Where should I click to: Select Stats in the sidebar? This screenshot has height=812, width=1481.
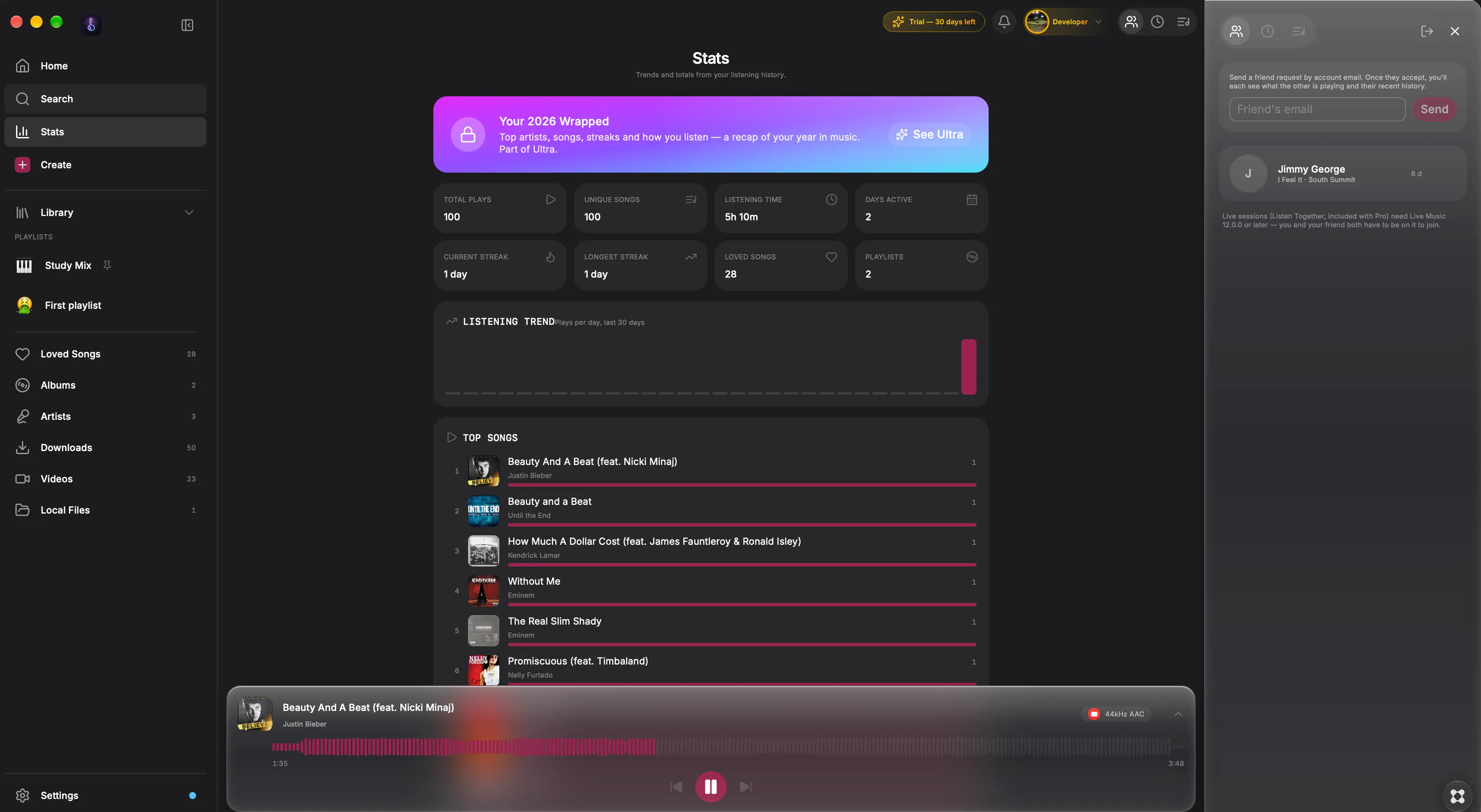[105, 132]
